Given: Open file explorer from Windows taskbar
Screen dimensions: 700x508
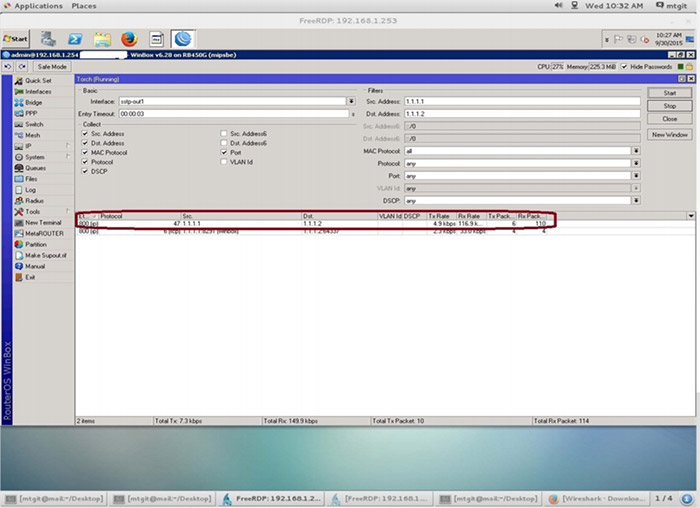Looking at the screenshot, I should click(102, 39).
